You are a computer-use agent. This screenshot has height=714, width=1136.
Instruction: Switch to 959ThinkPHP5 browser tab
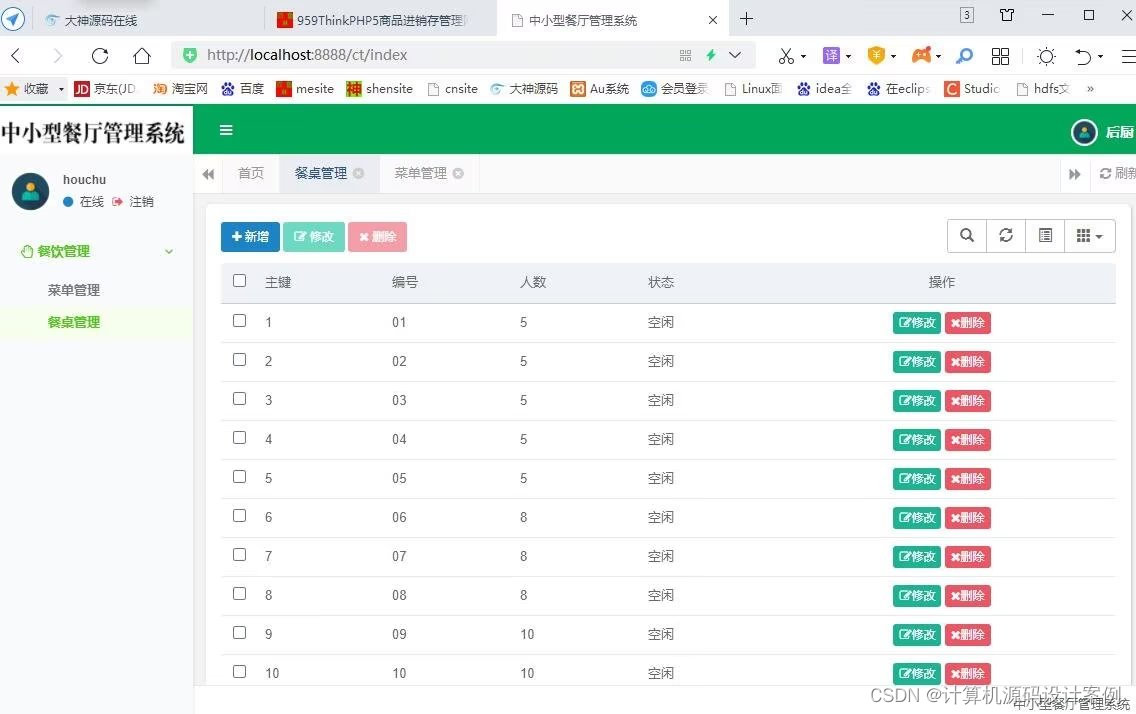pos(381,20)
